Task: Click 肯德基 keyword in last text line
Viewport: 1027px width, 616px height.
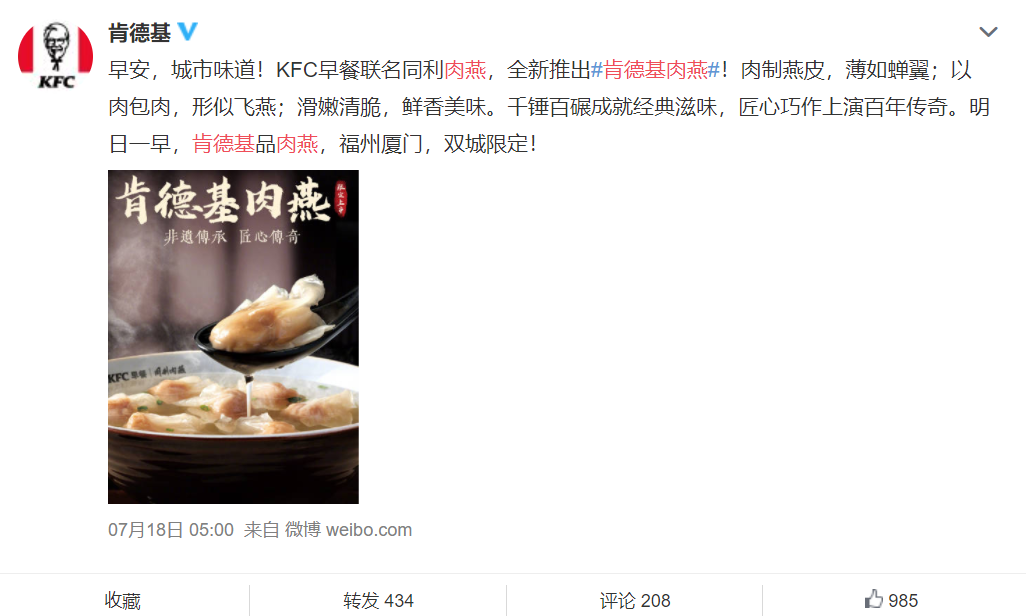Action: point(223,144)
